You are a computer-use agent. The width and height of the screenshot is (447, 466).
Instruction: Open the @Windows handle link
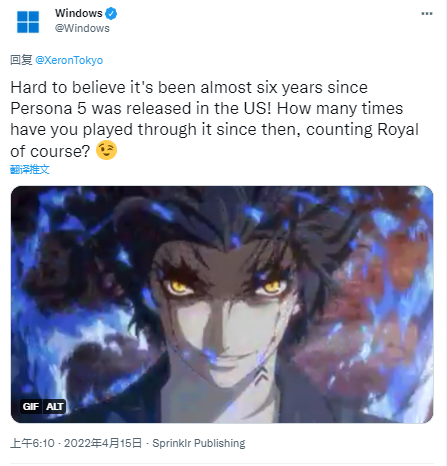point(82,28)
